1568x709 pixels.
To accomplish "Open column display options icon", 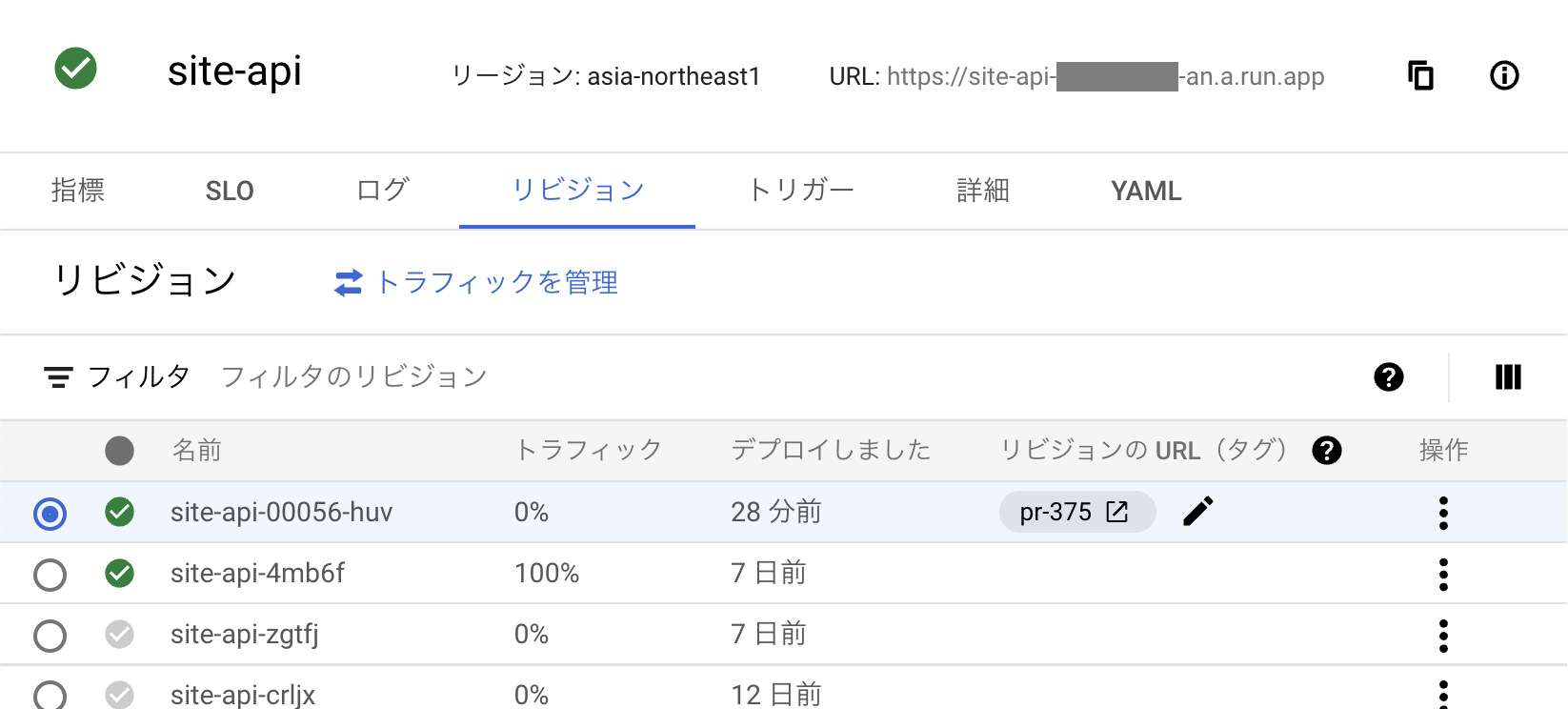I will (x=1509, y=377).
